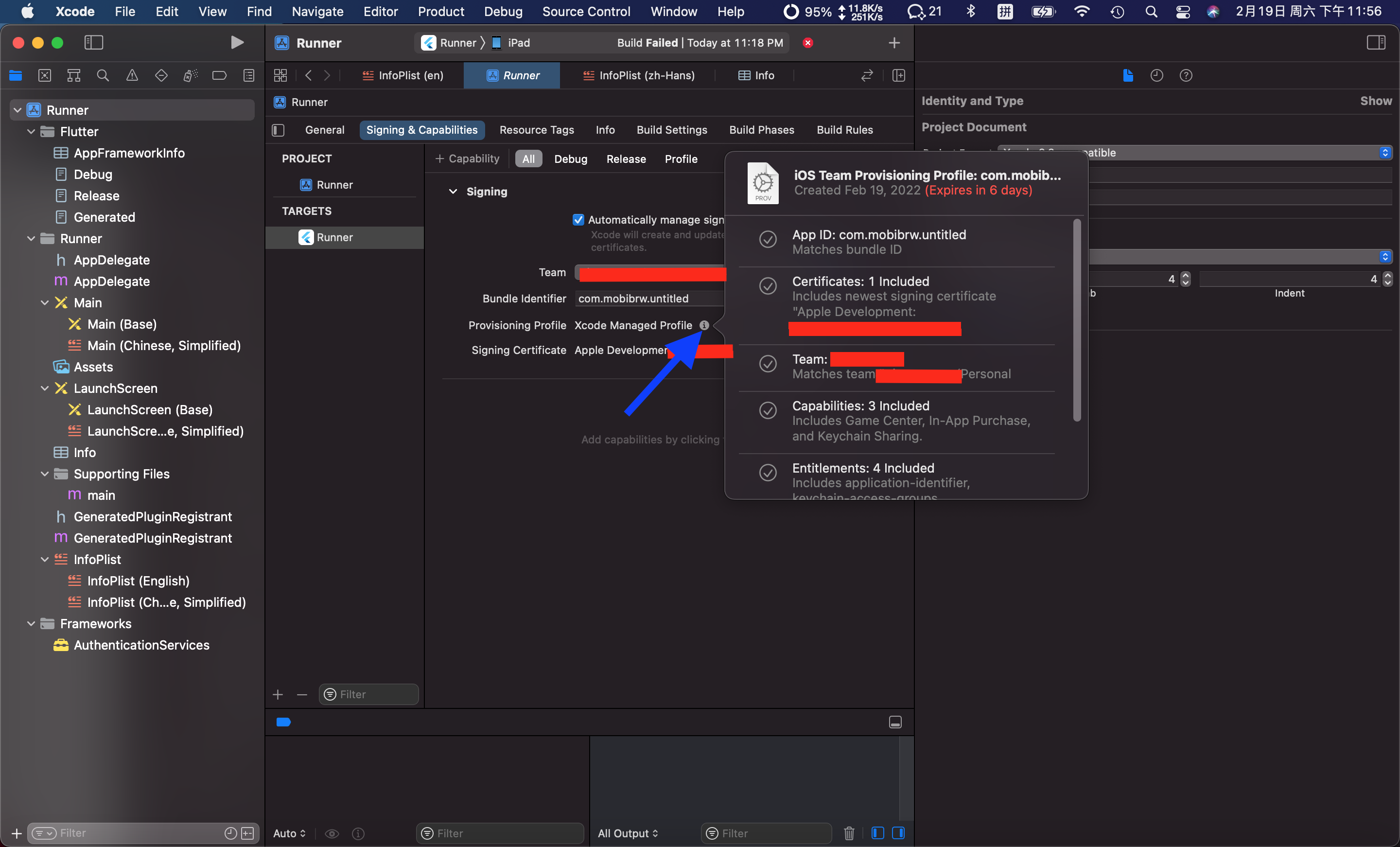Open the Auto variables scope dropdown
1400x847 pixels.
289,833
